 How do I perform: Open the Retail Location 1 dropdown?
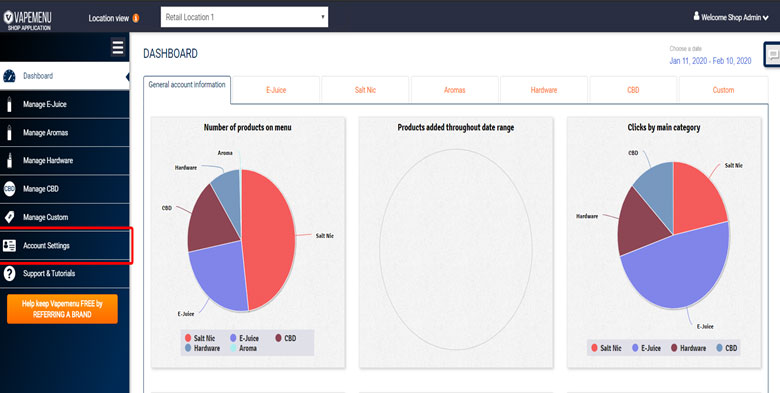[x=244, y=17]
